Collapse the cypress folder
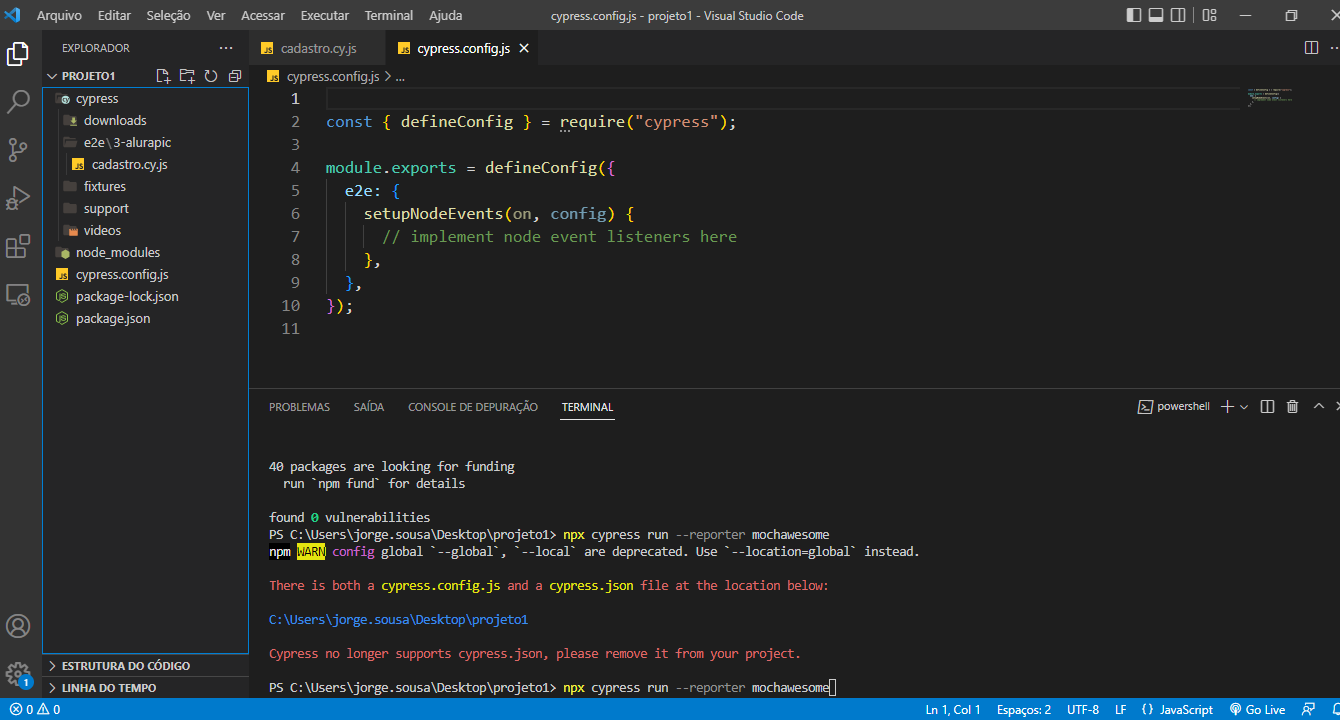 pyautogui.click(x=145, y=98)
